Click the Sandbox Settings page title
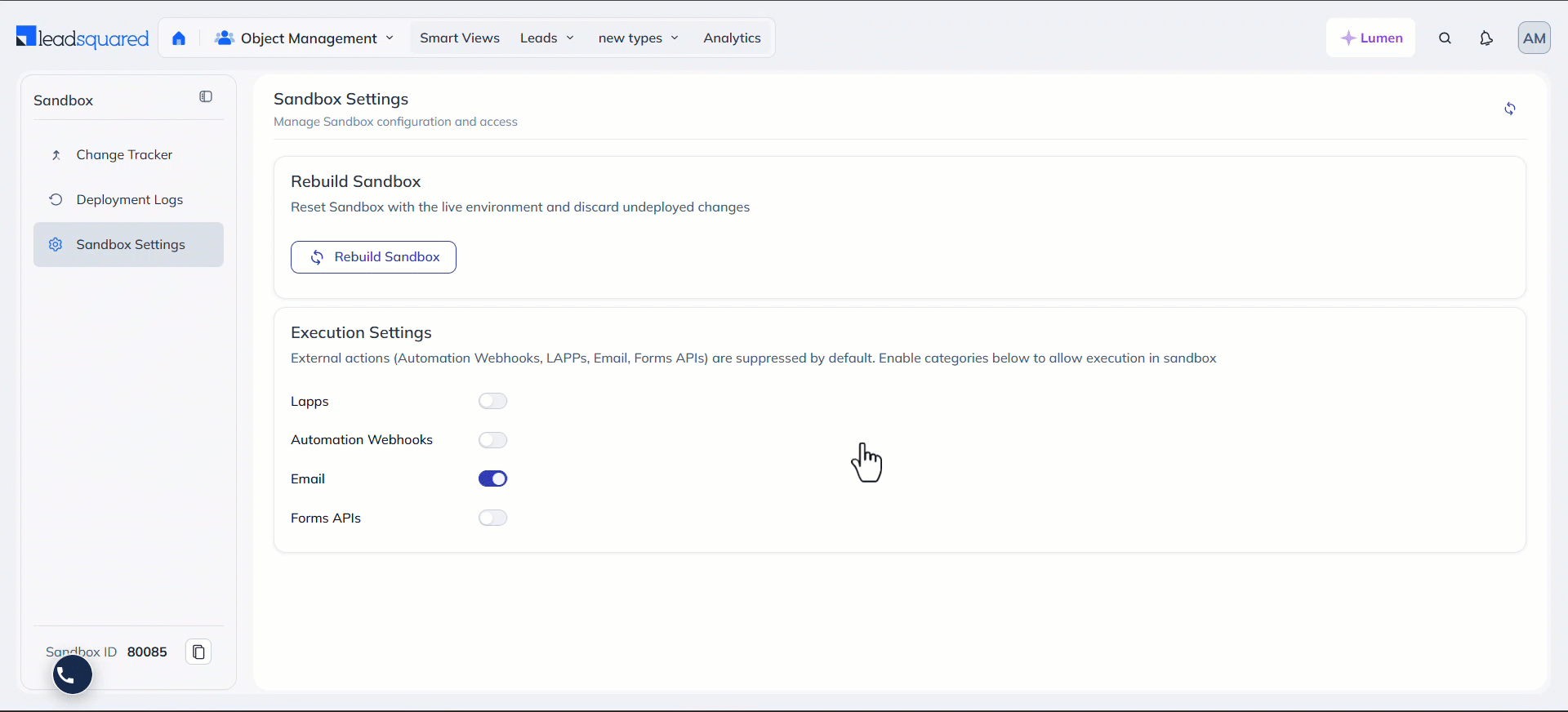 point(341,99)
